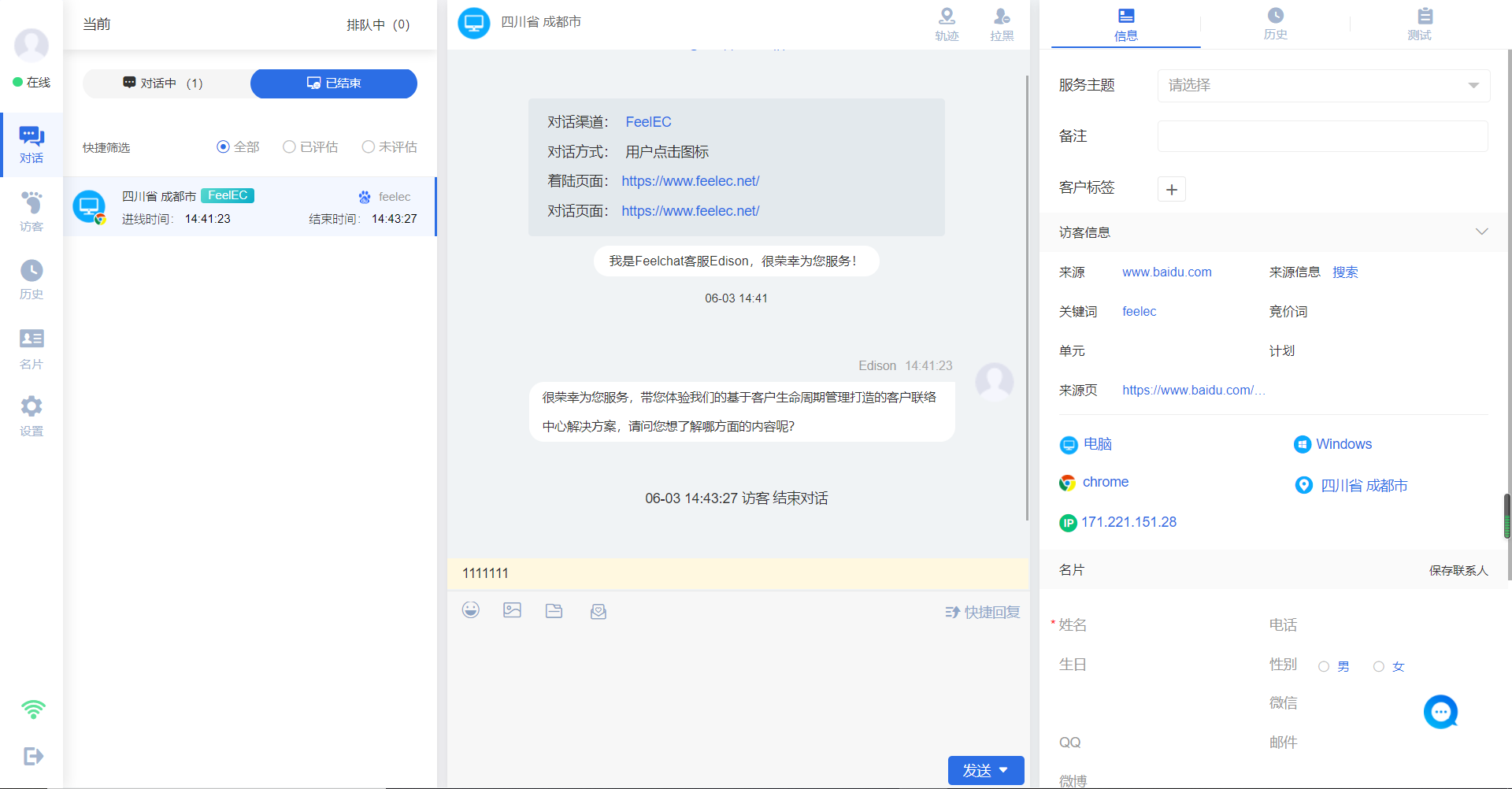The width and height of the screenshot is (1512, 789).
Task: Open the https://www.feelec.net/ 着陆页面 link
Action: (690, 181)
